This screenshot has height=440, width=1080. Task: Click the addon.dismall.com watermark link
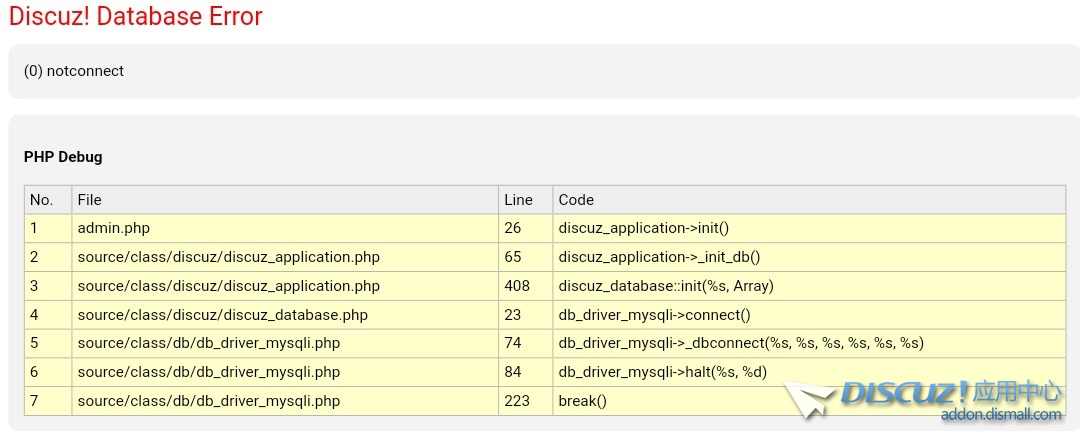pyautogui.click(x=1001, y=415)
